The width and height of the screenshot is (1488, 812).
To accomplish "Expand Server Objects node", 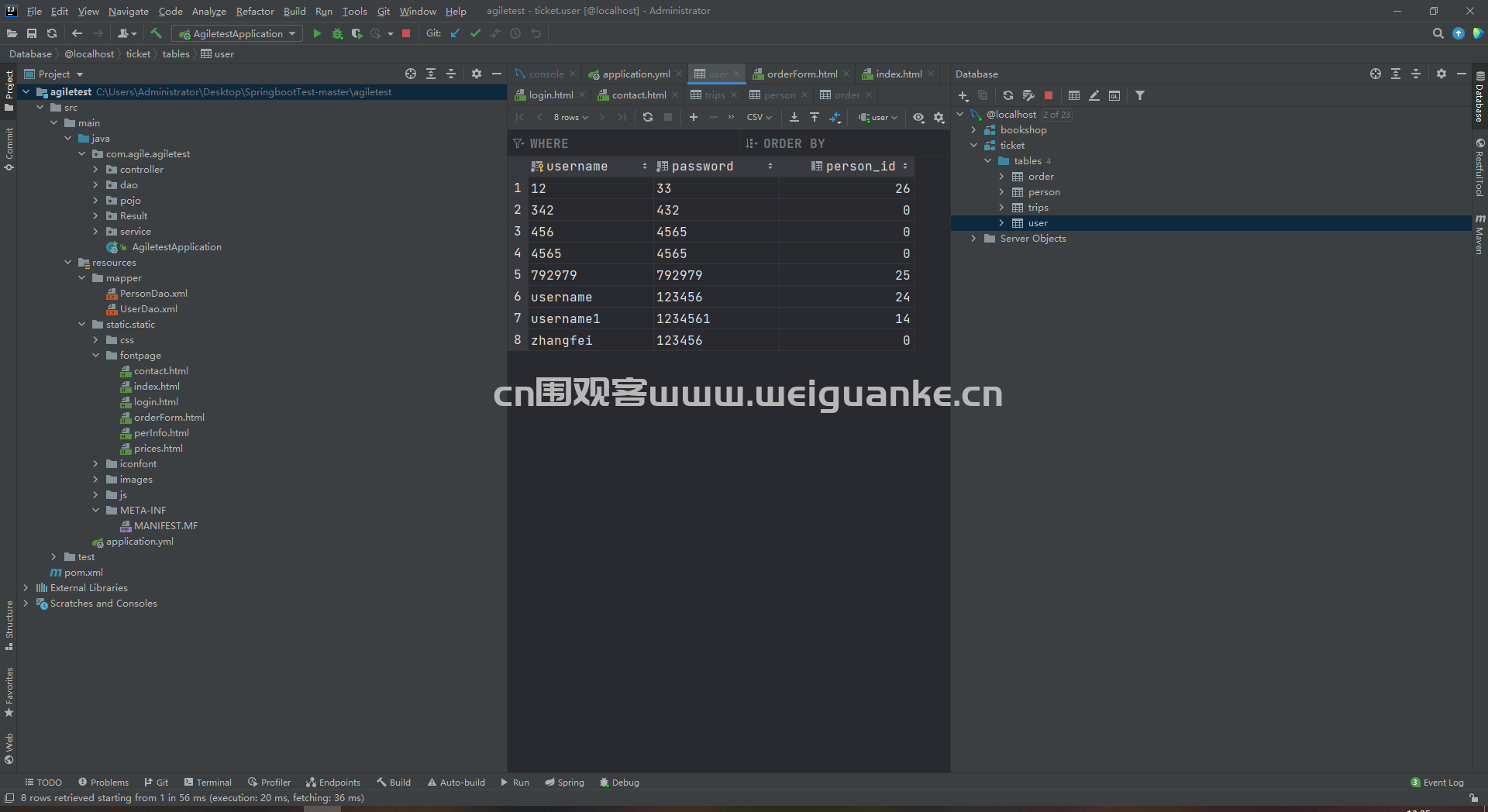I will 974,239.
